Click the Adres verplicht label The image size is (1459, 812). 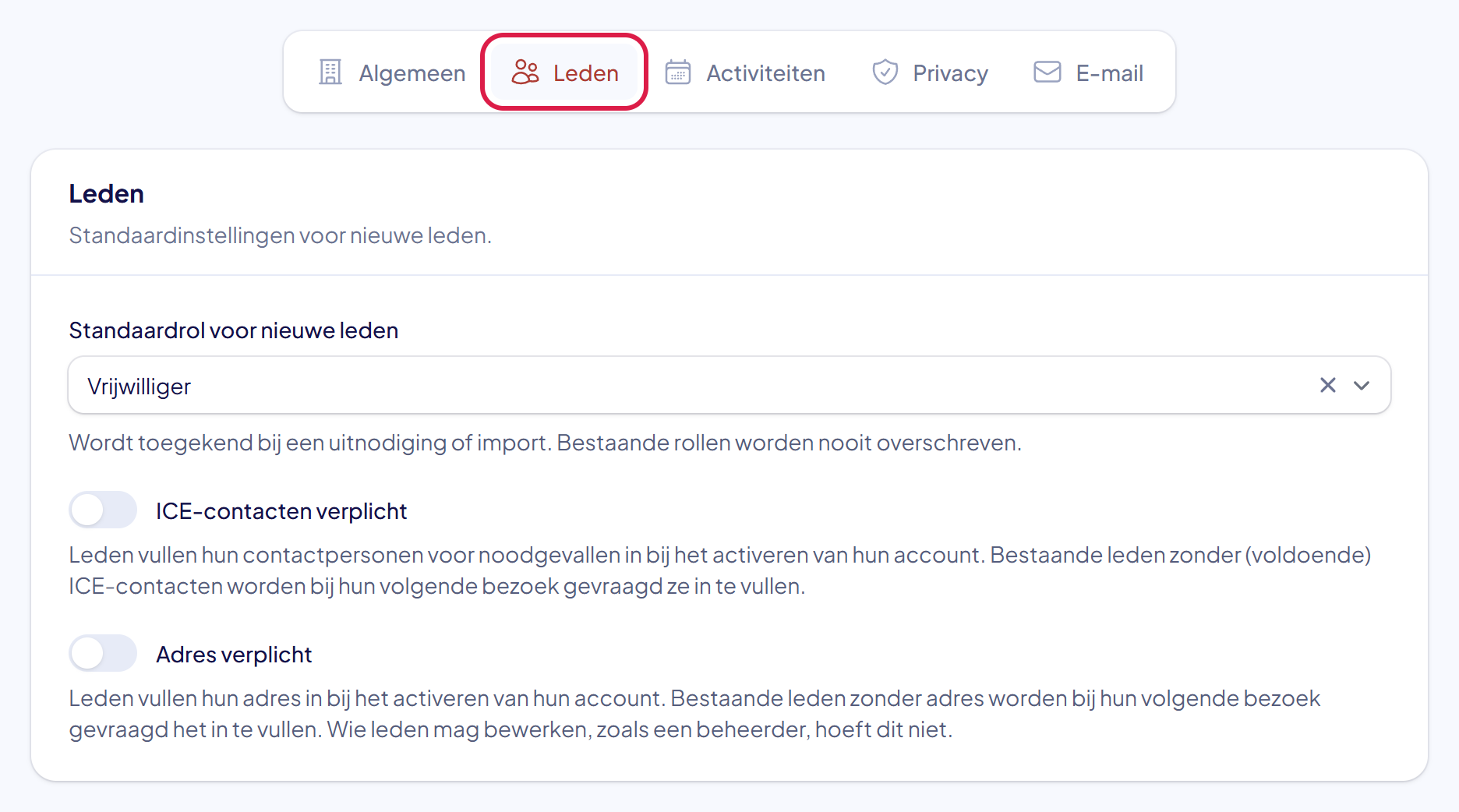[x=234, y=655]
